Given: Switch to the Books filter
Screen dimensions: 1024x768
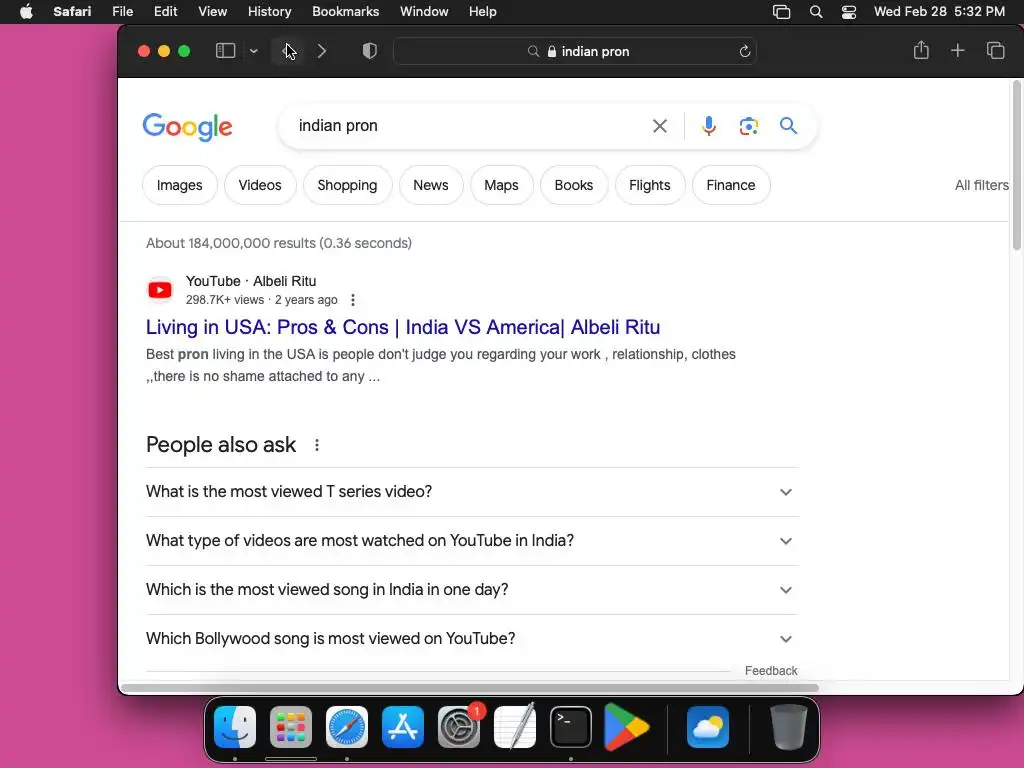Looking at the screenshot, I should click(x=574, y=185).
